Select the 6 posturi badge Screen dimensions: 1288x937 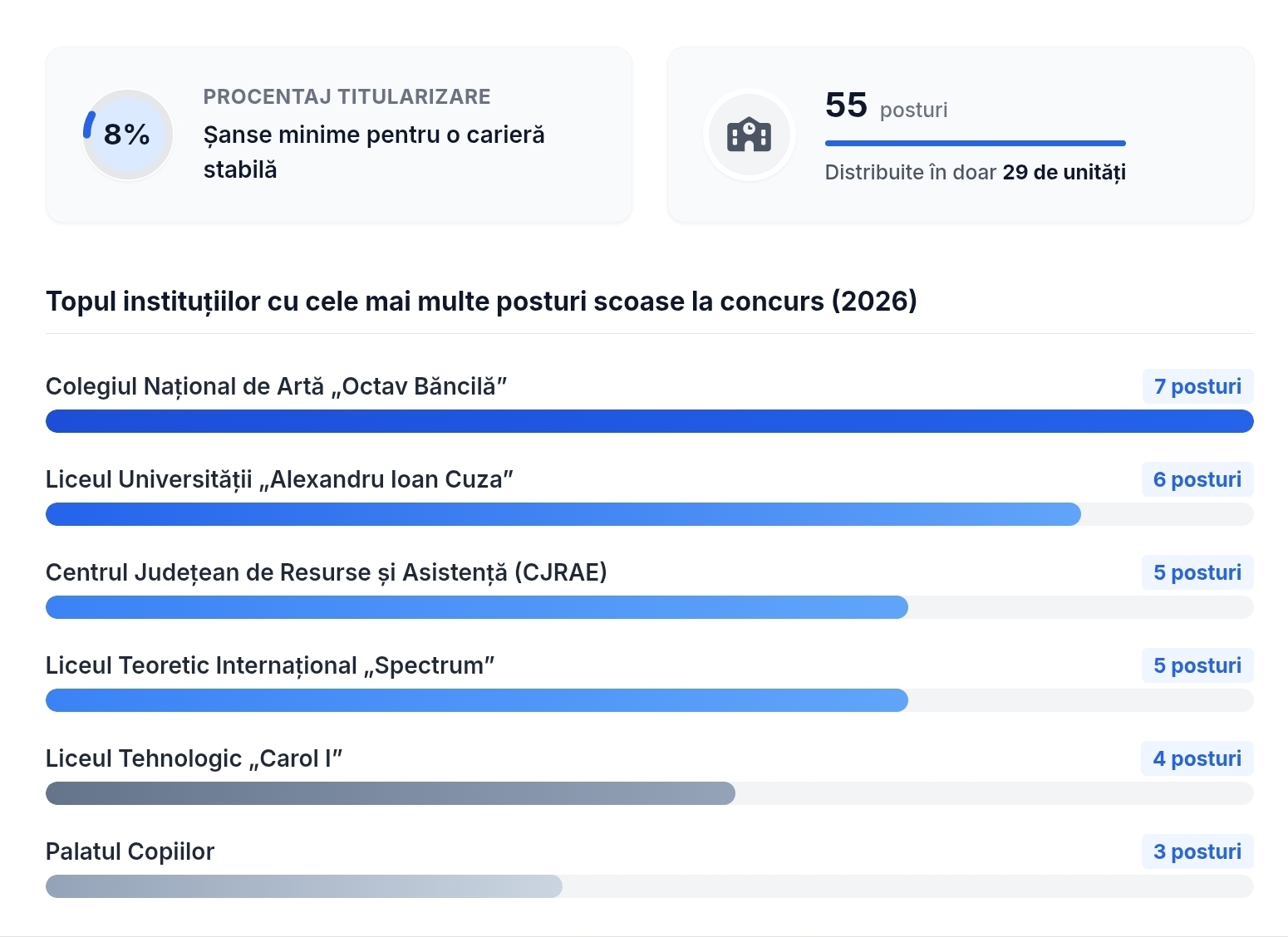(1197, 479)
